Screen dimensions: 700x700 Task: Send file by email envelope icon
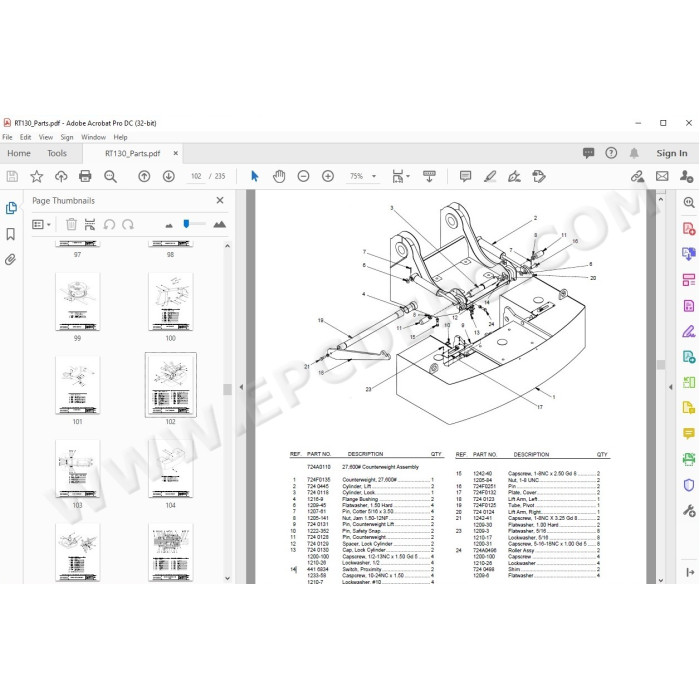click(x=662, y=176)
